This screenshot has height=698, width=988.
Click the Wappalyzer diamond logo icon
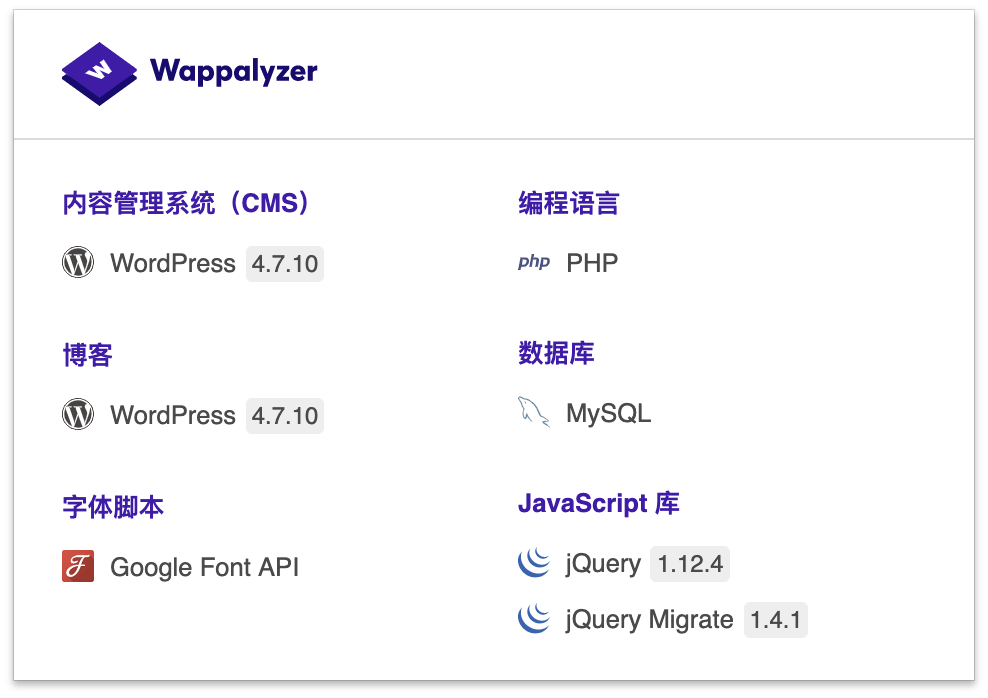99,74
